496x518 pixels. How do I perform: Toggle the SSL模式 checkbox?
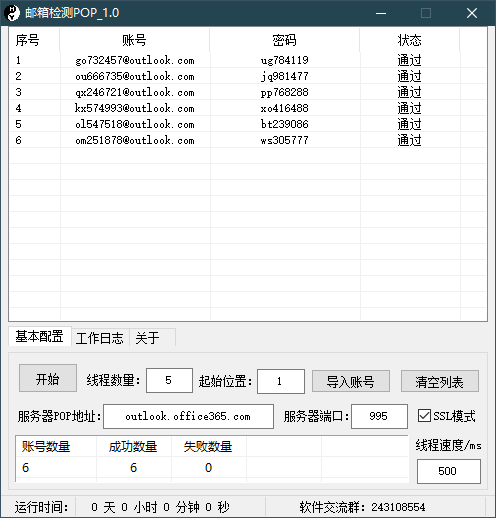[x=424, y=416]
